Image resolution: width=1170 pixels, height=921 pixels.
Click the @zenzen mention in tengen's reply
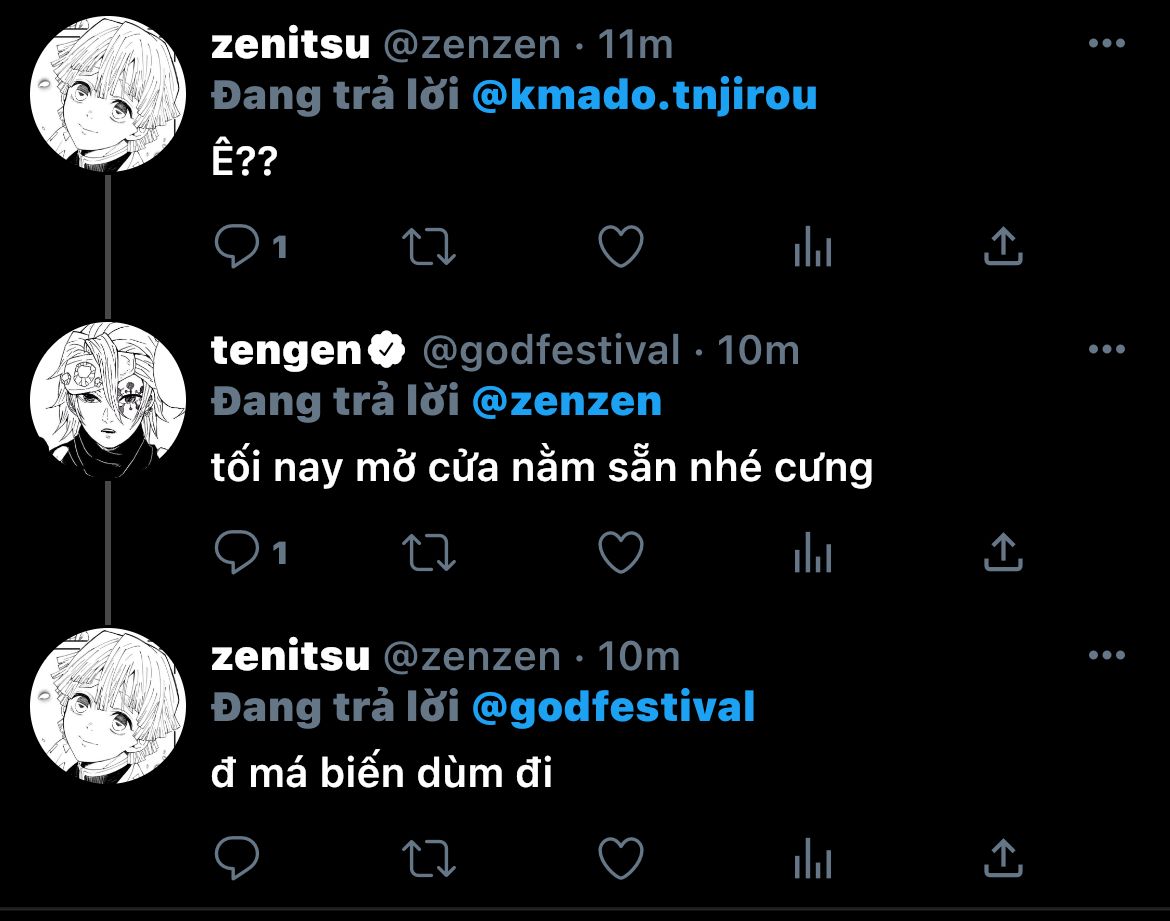pyautogui.click(x=566, y=402)
